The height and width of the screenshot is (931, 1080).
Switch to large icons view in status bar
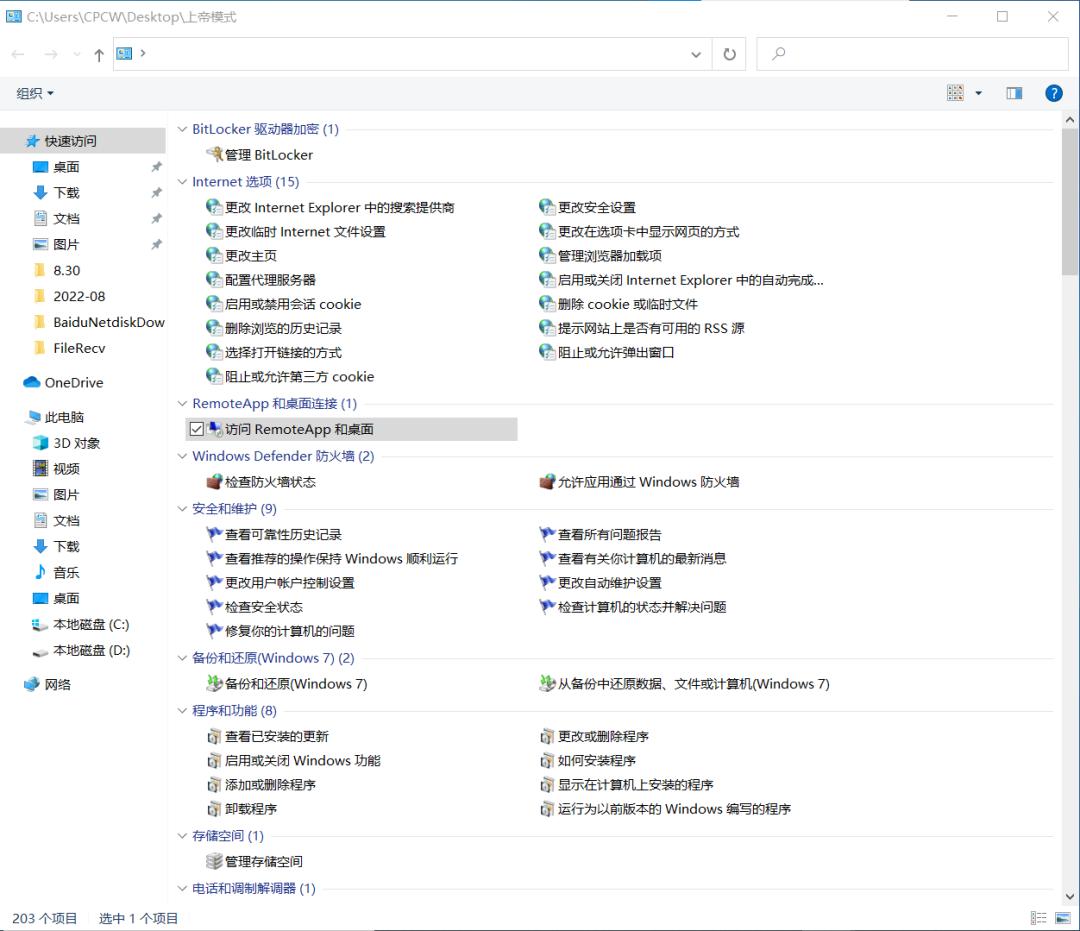1063,918
